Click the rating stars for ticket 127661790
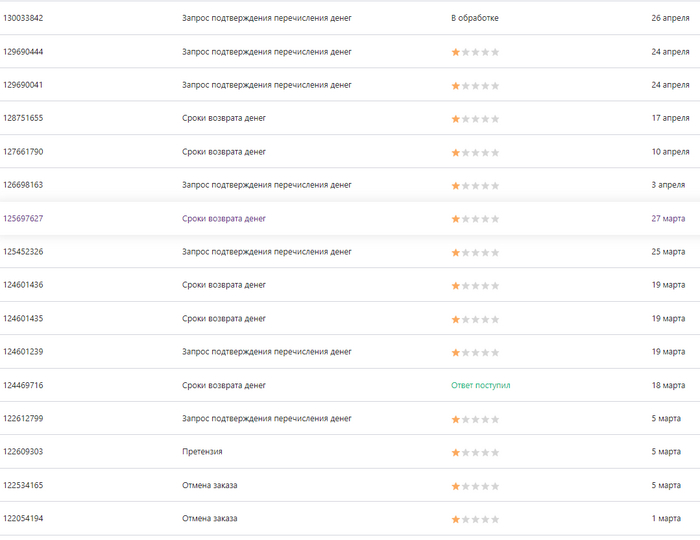This screenshot has height=540, width=700. 475,152
